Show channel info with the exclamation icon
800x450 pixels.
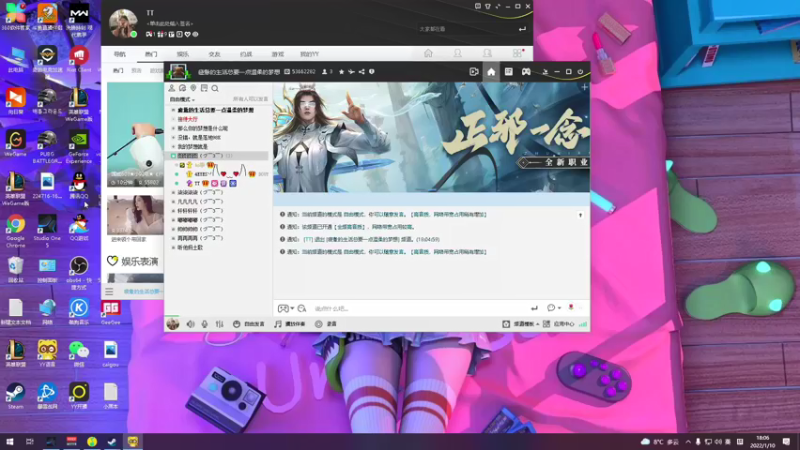point(371,72)
